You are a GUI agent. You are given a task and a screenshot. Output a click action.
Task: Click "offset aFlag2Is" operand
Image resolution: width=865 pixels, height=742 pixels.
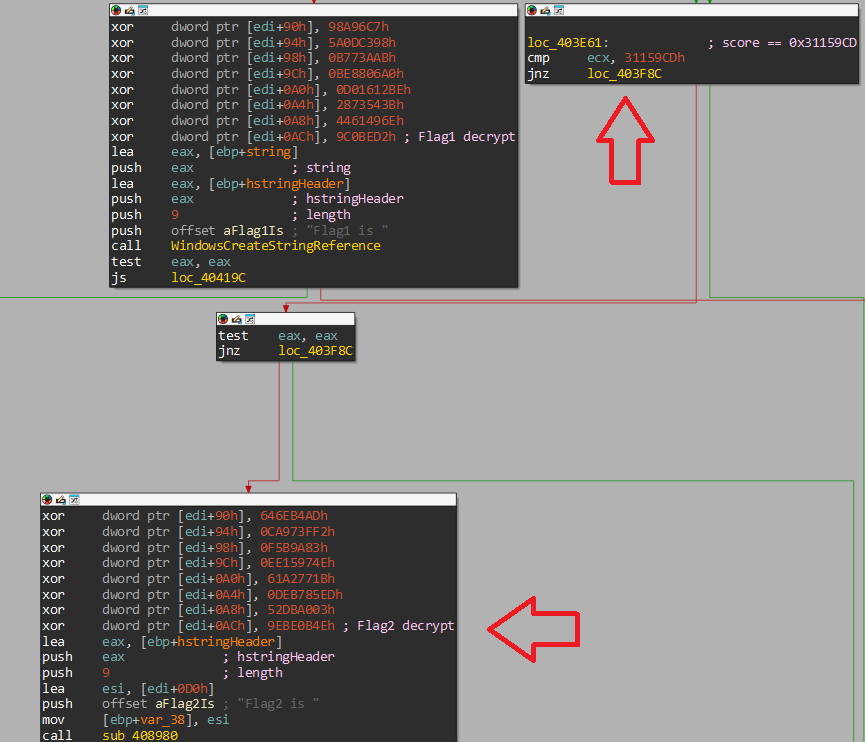click(x=158, y=704)
